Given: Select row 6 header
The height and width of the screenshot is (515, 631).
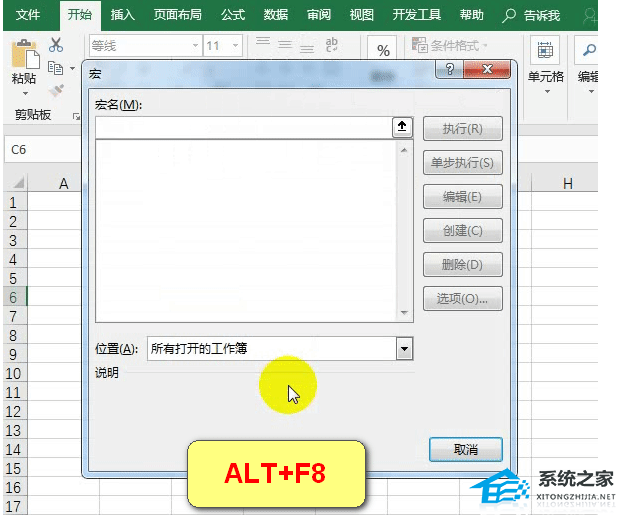Looking at the screenshot, I should (x=14, y=297).
